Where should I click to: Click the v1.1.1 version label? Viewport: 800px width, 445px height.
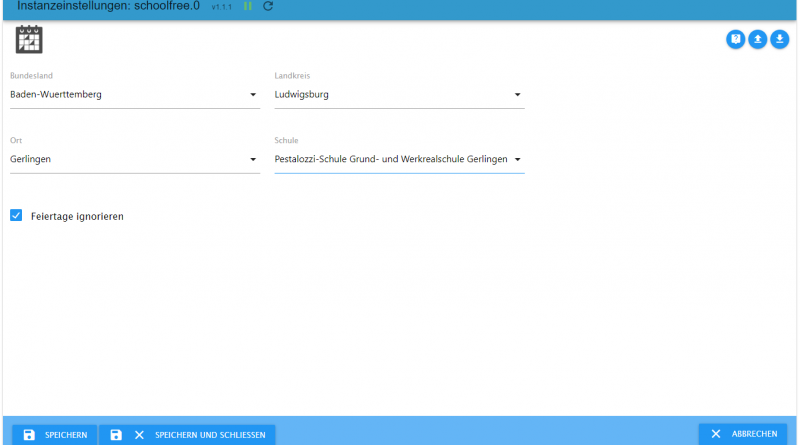pos(222,7)
